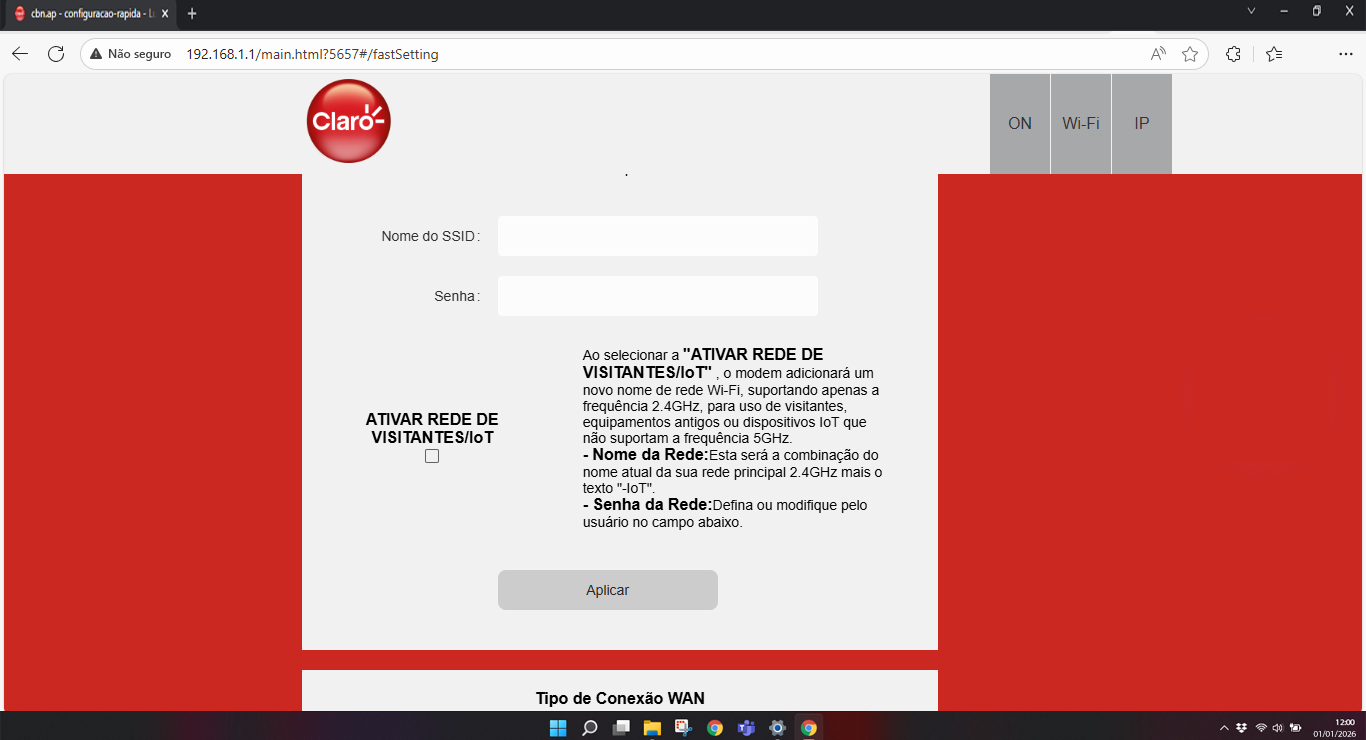This screenshot has height=740, width=1366.
Task: Show hidden system tray icons
Action: (1224, 728)
